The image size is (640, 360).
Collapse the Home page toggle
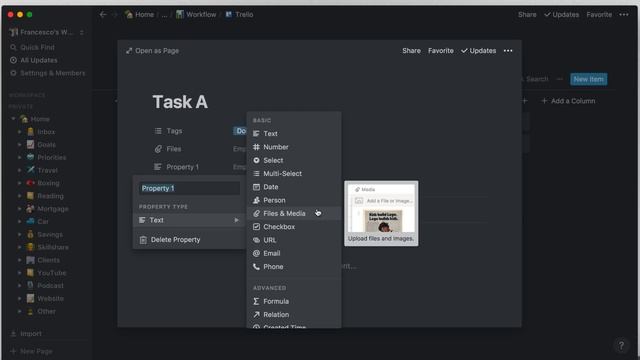13,119
